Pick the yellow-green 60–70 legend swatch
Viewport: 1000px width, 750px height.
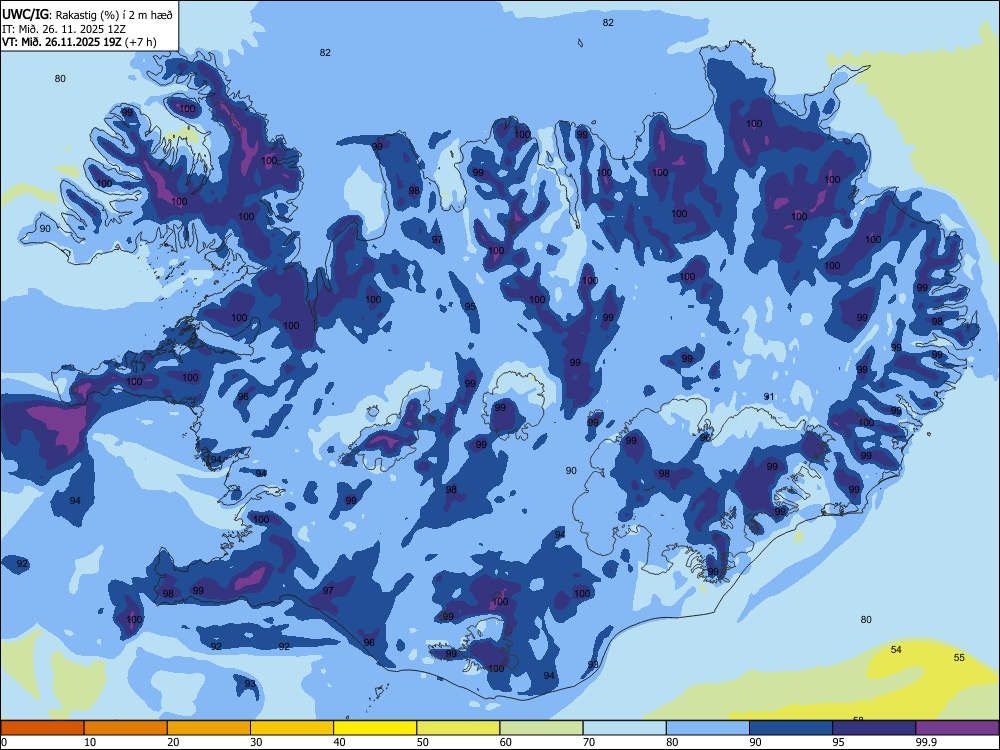(x=541, y=728)
